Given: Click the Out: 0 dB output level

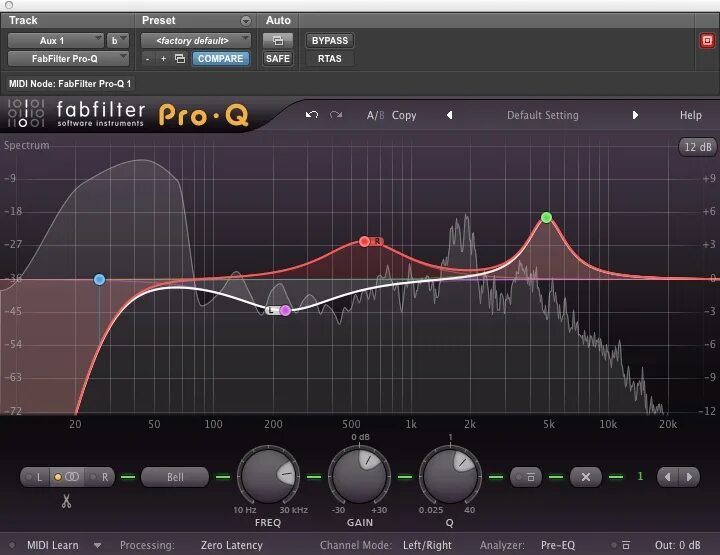Looking at the screenshot, I should click(677, 545).
